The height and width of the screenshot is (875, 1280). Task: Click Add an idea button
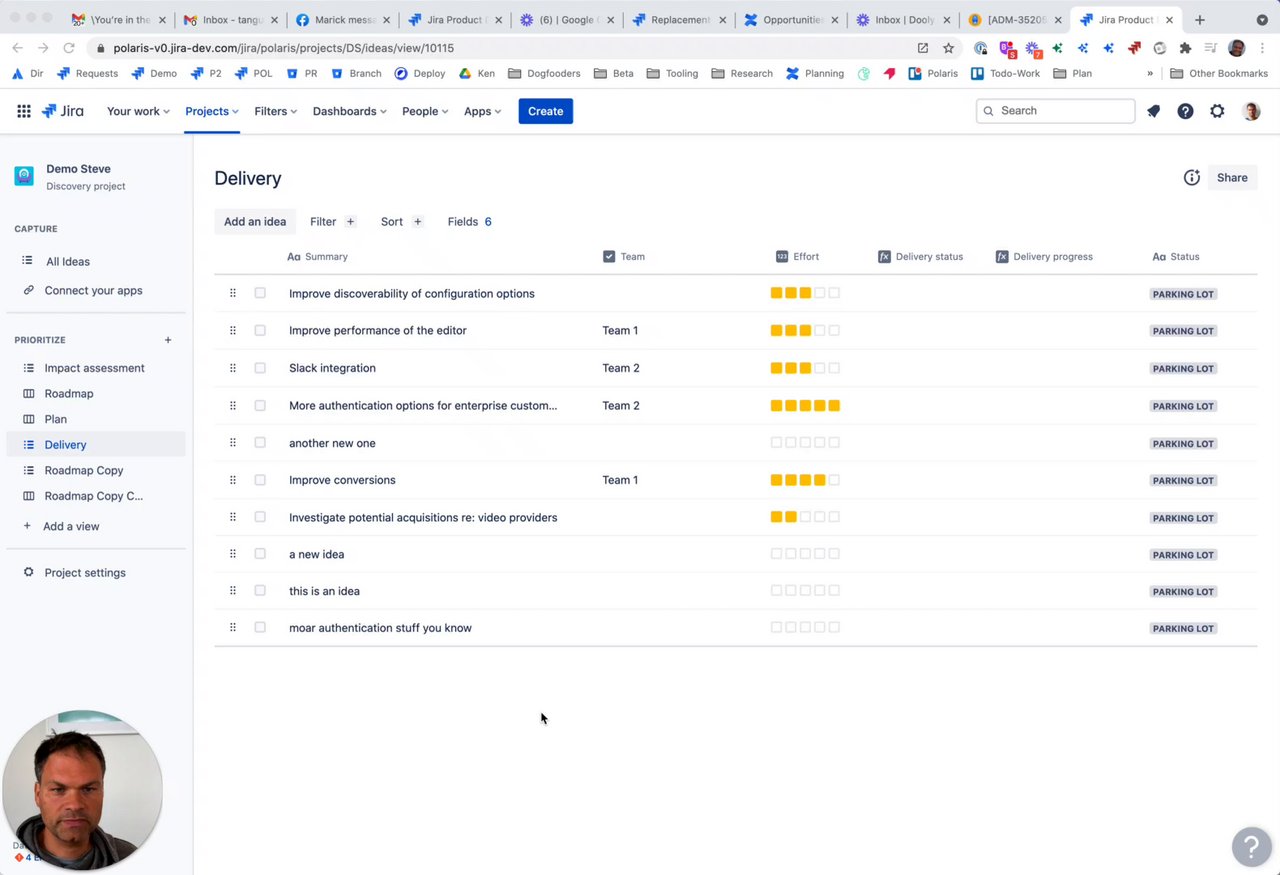(255, 222)
